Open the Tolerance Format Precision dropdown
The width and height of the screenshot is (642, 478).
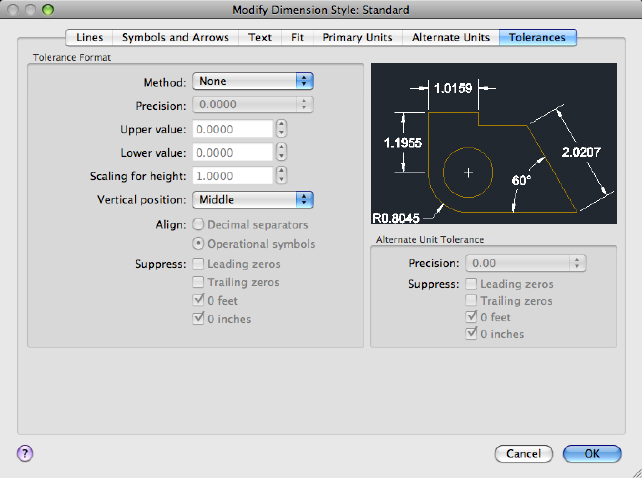coord(253,104)
